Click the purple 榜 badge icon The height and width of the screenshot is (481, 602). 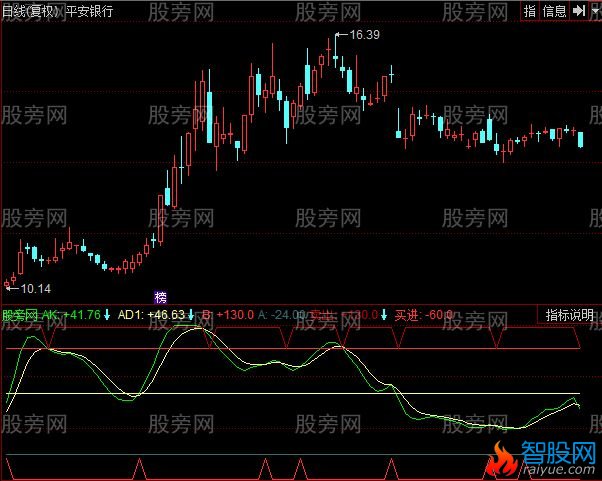point(160,297)
